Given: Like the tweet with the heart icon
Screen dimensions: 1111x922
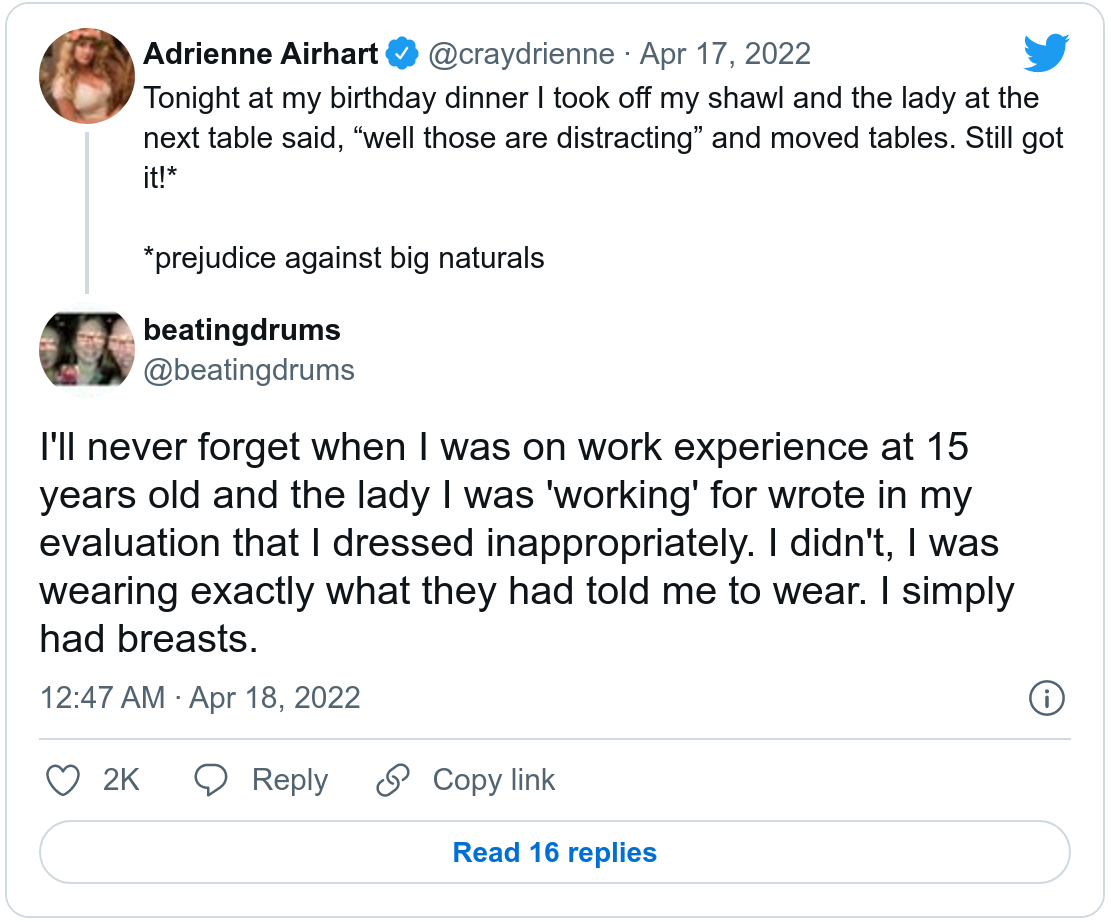Looking at the screenshot, I should point(64,780).
